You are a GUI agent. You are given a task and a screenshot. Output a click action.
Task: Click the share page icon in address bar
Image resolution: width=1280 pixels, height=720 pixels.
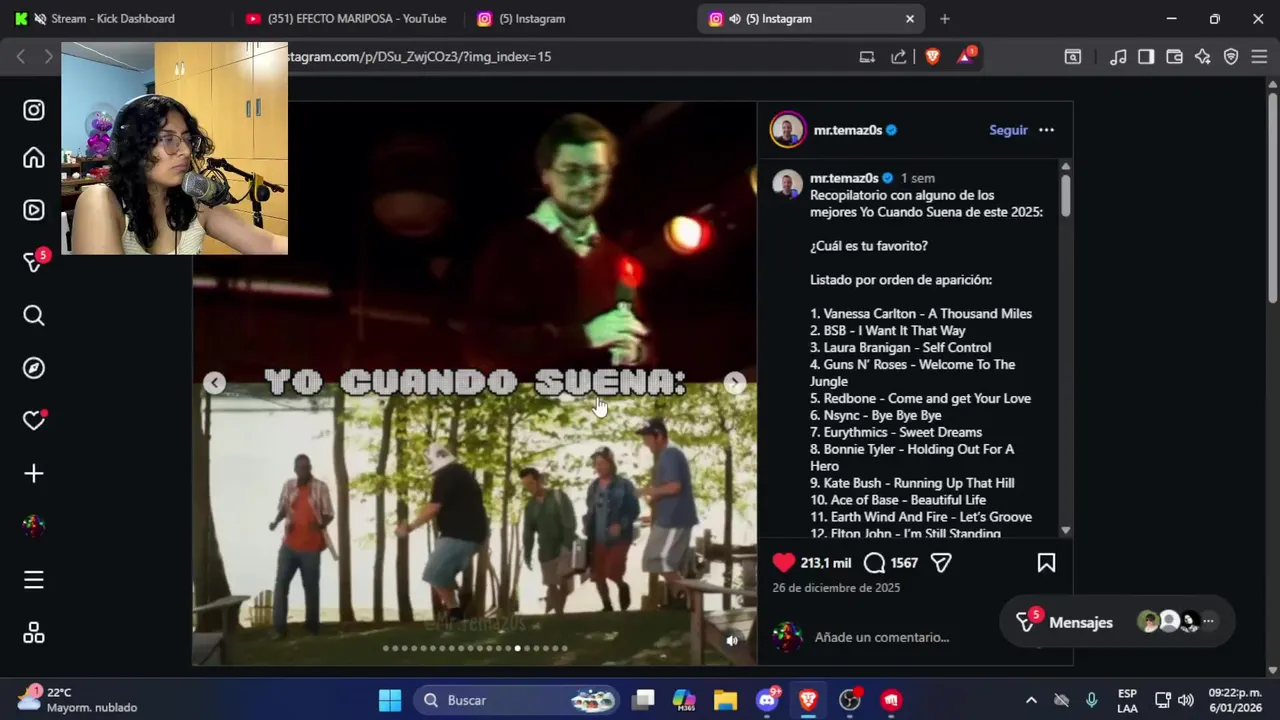899,57
